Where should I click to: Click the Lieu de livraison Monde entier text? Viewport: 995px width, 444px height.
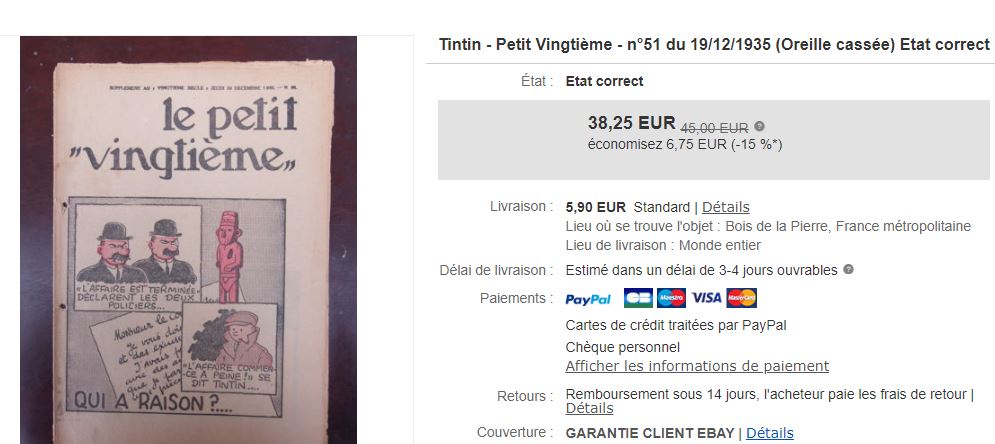pyautogui.click(x=662, y=245)
